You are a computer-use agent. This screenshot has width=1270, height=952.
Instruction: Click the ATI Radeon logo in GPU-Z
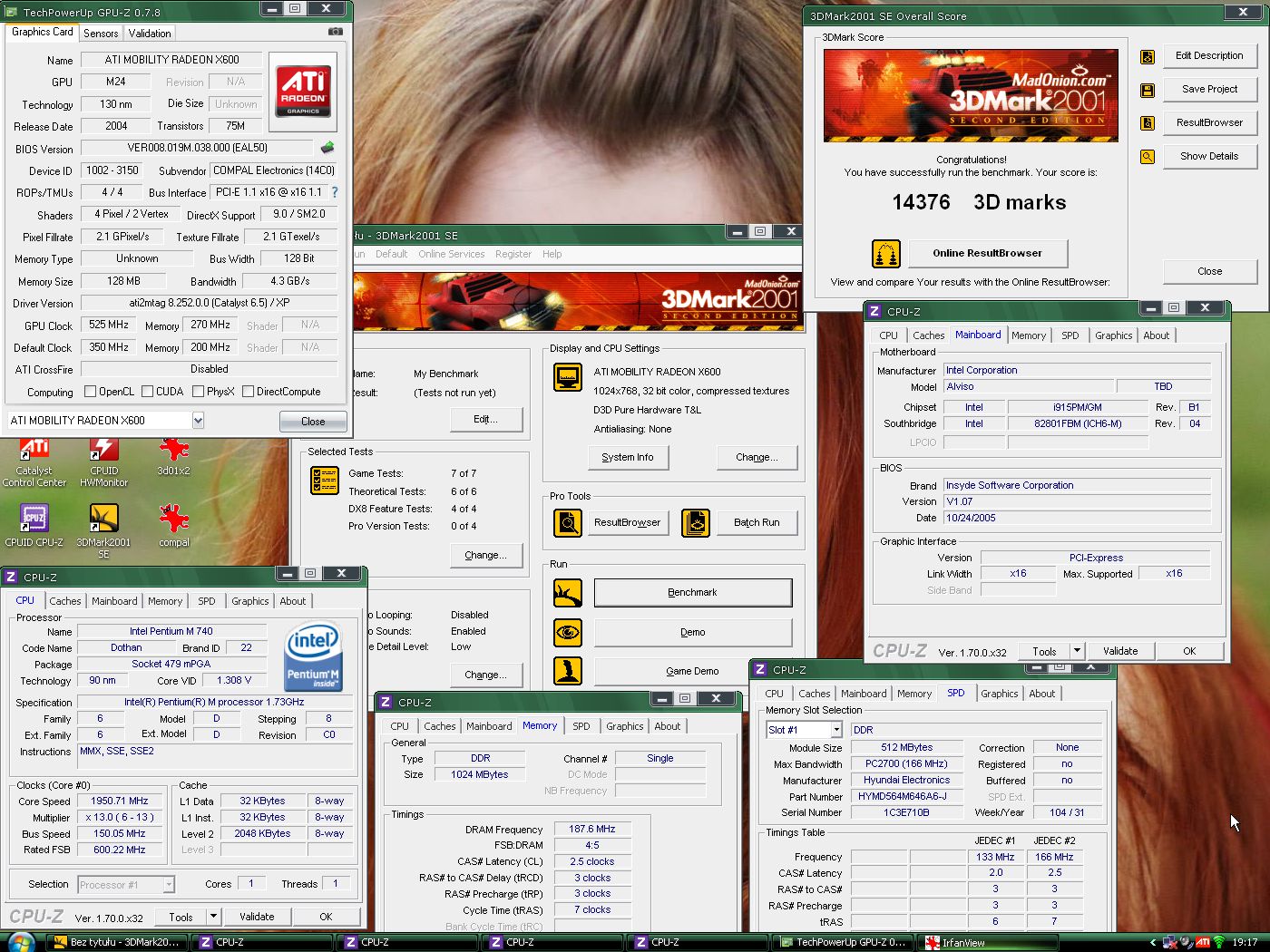click(x=303, y=92)
